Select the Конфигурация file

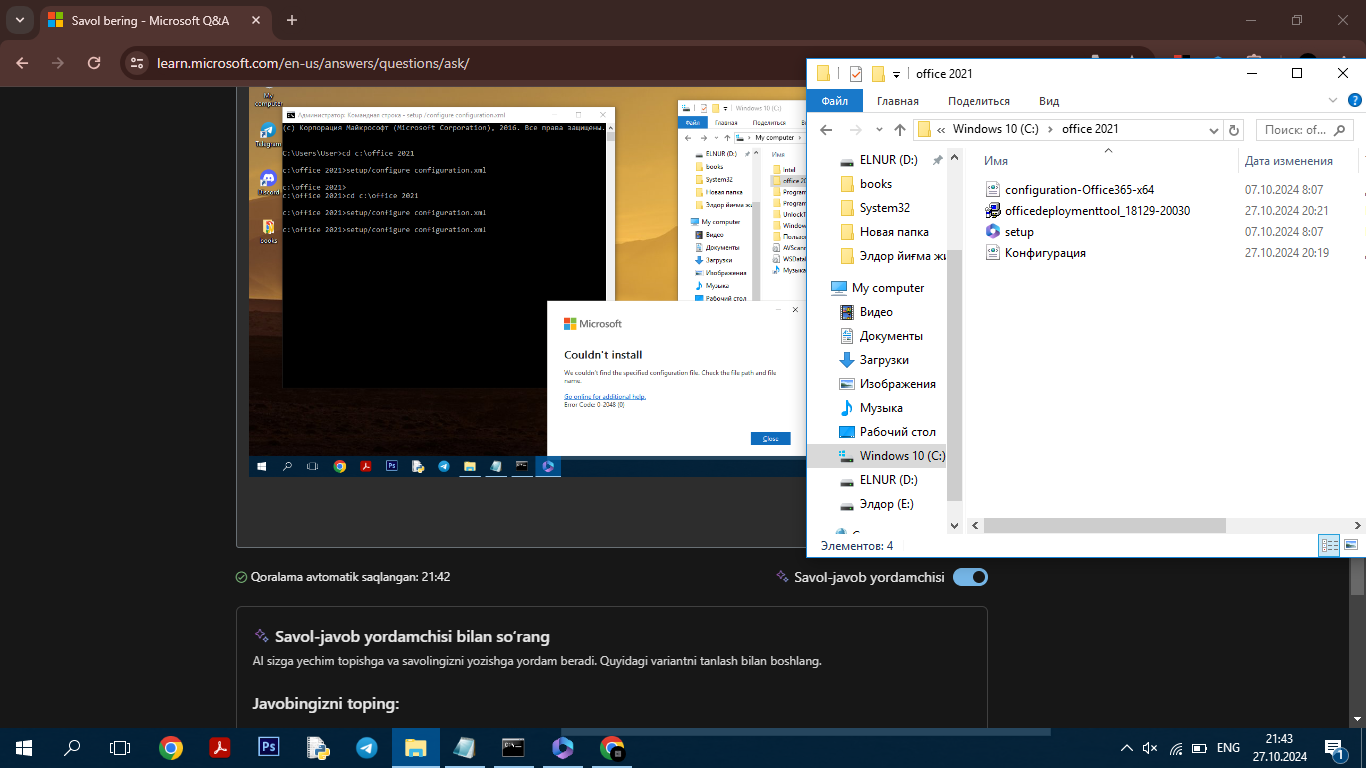click(1036, 253)
